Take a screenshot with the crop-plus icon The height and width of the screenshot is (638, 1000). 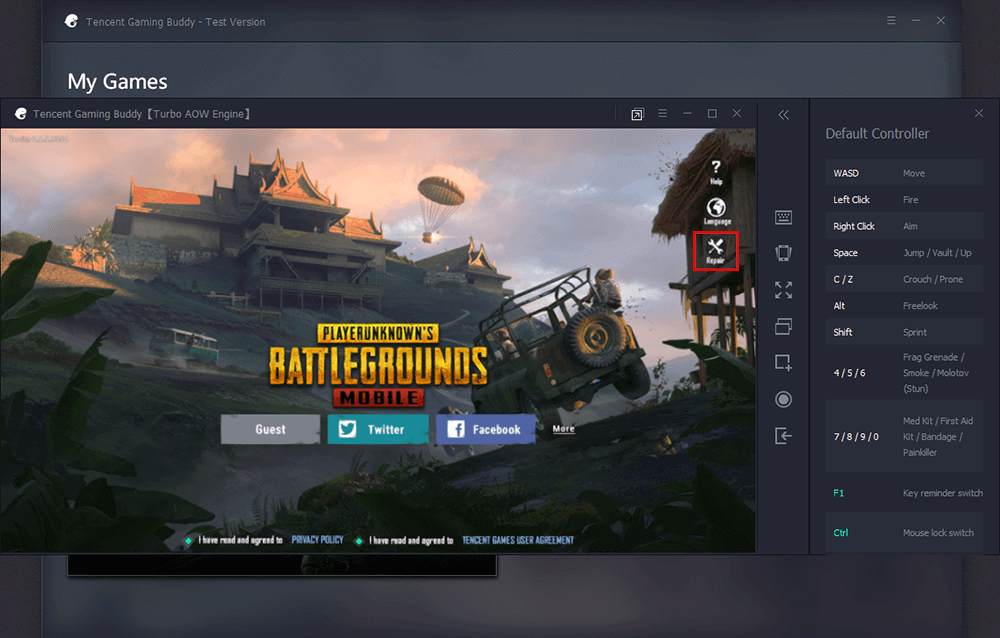click(783, 362)
